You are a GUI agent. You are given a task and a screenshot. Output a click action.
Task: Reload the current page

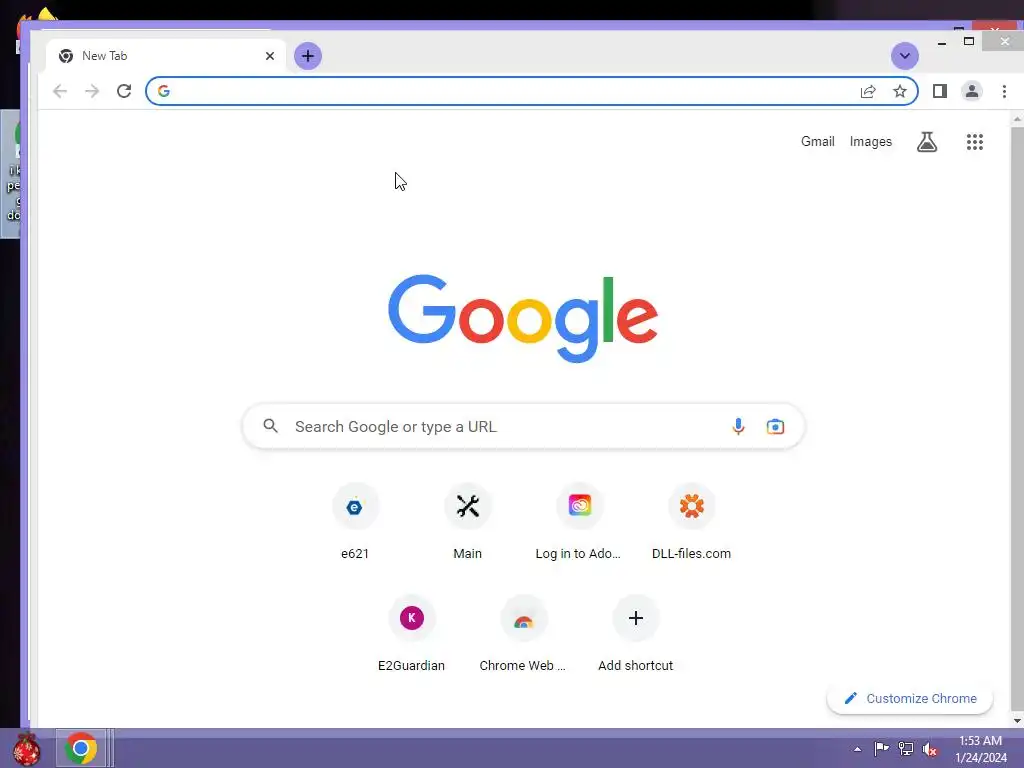tap(124, 91)
